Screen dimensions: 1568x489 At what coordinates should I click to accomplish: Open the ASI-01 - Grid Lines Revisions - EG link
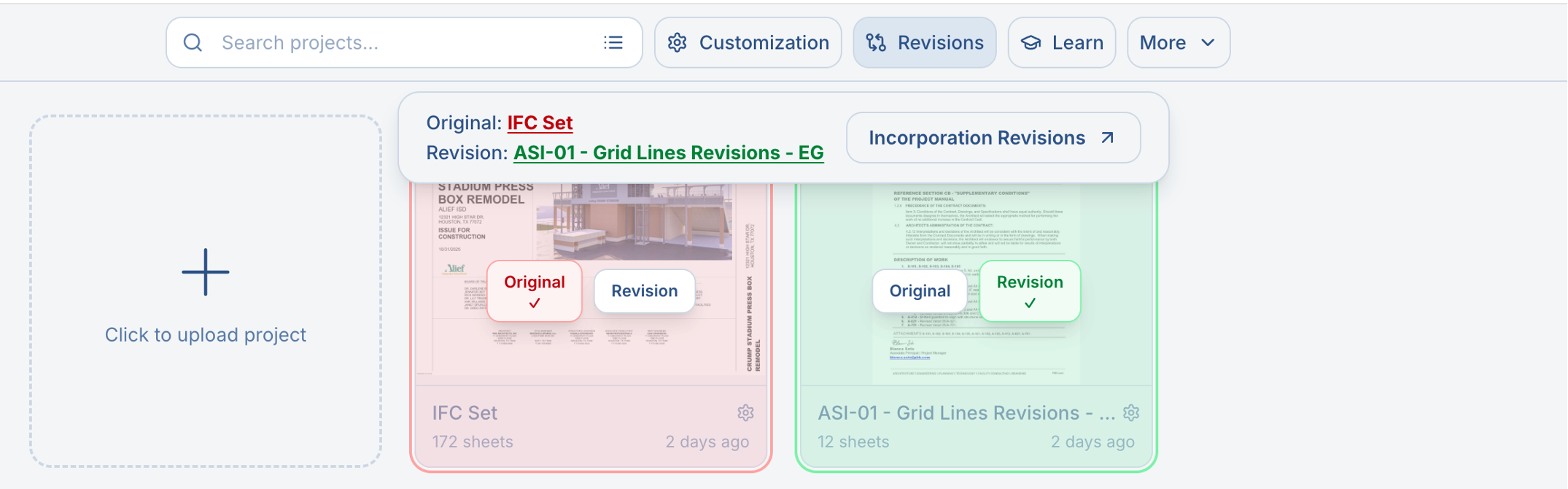[669, 153]
